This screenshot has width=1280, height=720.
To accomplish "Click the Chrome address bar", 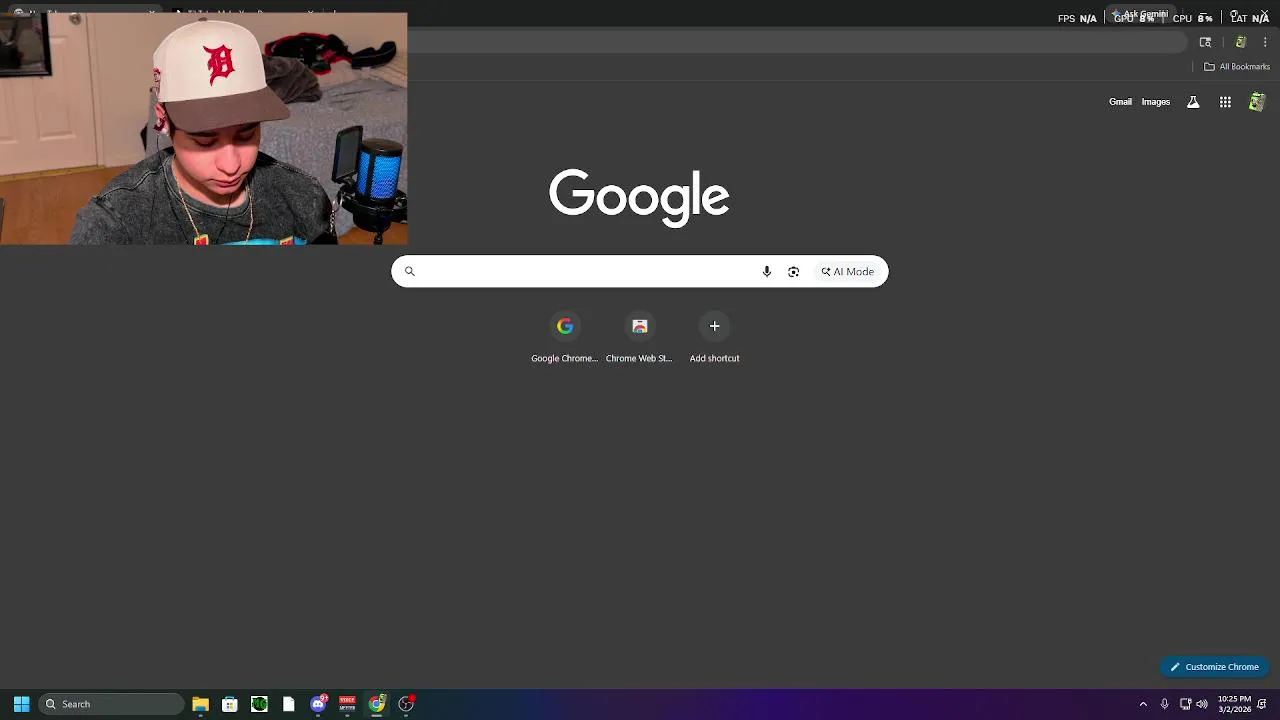I will click(795, 42).
